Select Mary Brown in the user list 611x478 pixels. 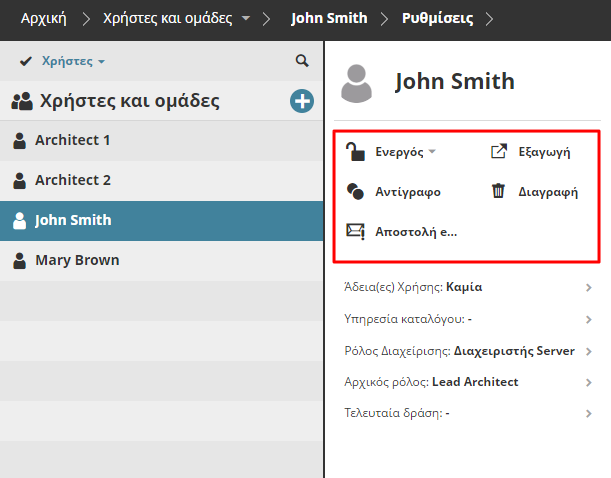pos(76,260)
